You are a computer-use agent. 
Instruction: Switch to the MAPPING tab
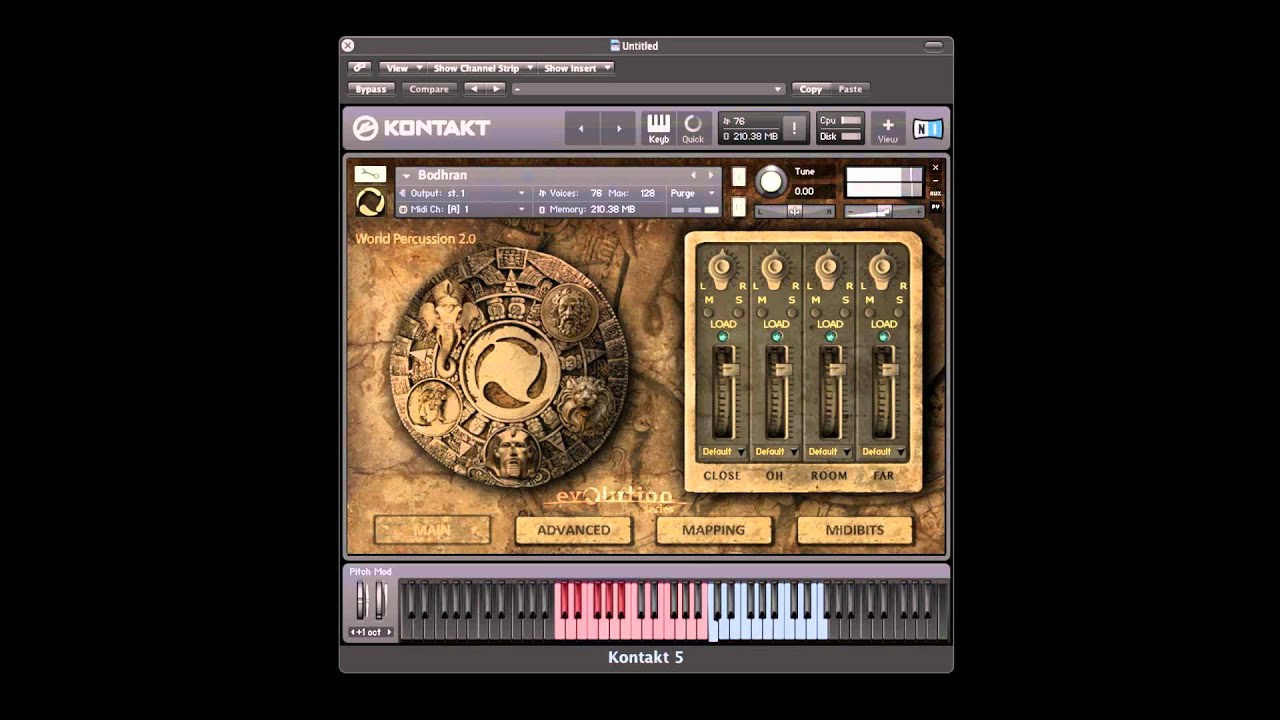click(x=713, y=530)
